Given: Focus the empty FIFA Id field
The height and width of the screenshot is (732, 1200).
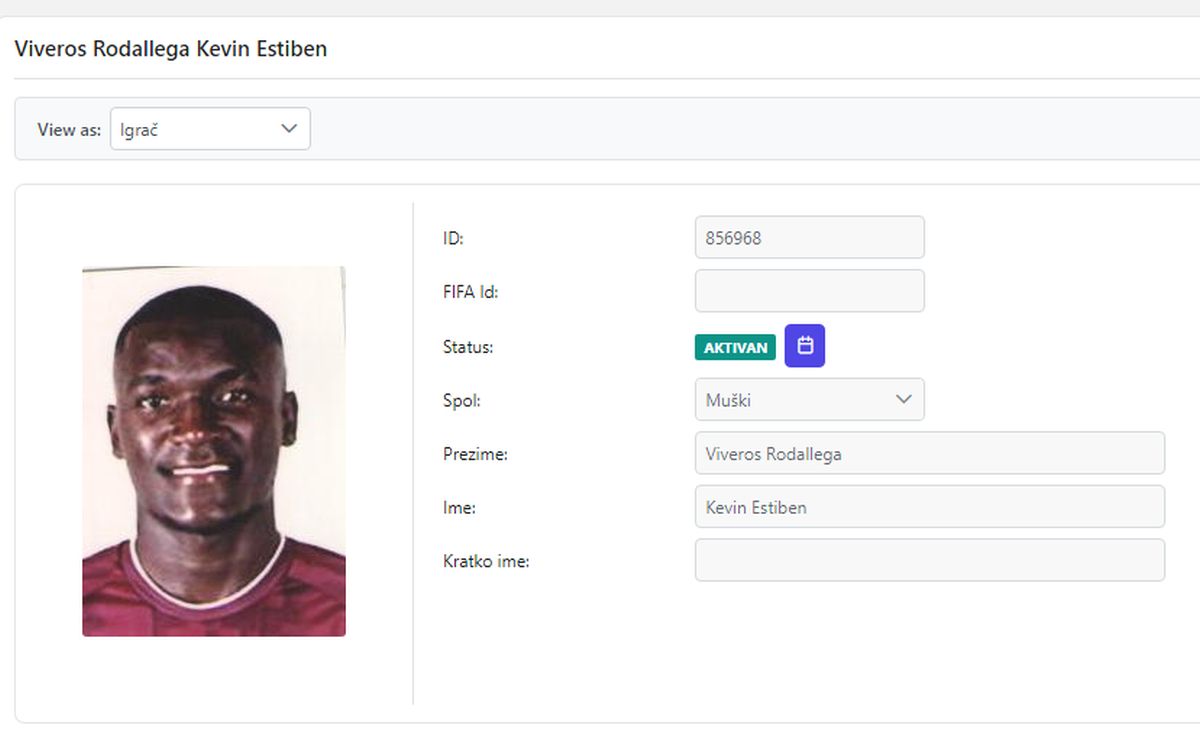Looking at the screenshot, I should click(x=810, y=291).
